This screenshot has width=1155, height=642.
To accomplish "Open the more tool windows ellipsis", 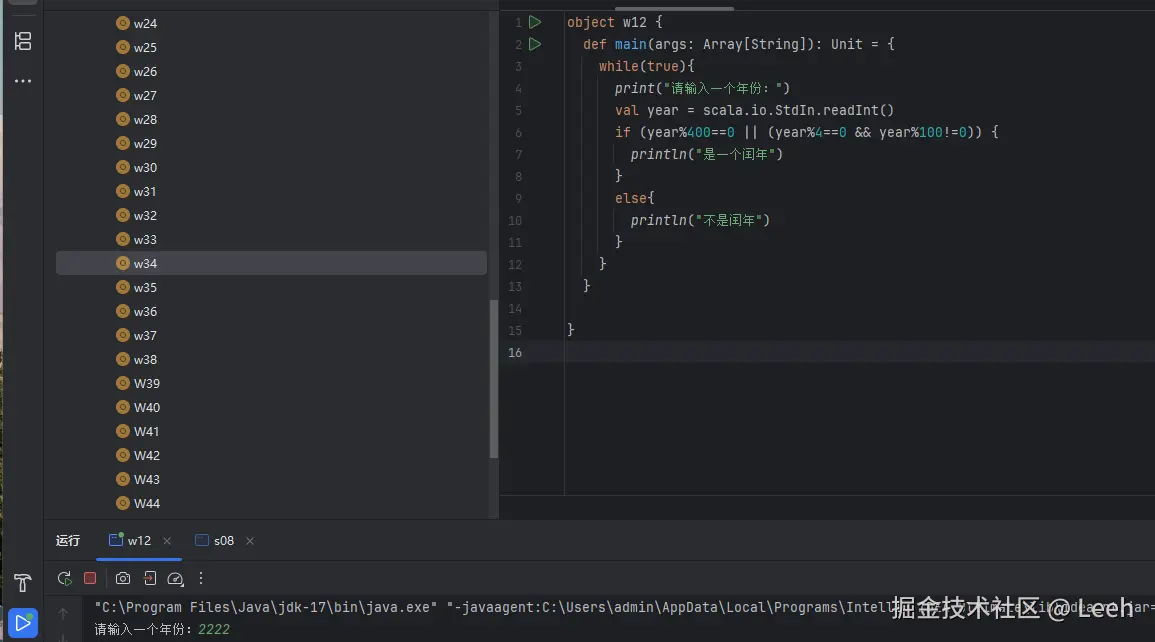I will [23, 81].
